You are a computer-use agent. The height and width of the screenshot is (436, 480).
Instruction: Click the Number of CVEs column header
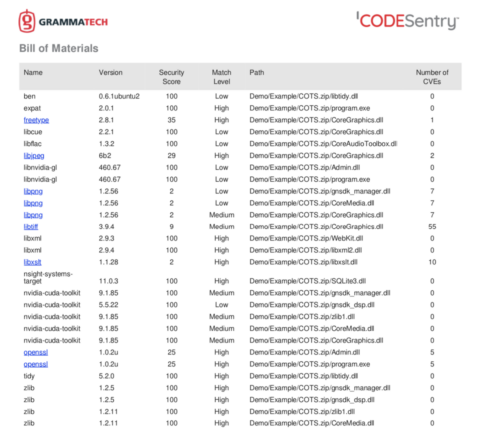pos(432,77)
